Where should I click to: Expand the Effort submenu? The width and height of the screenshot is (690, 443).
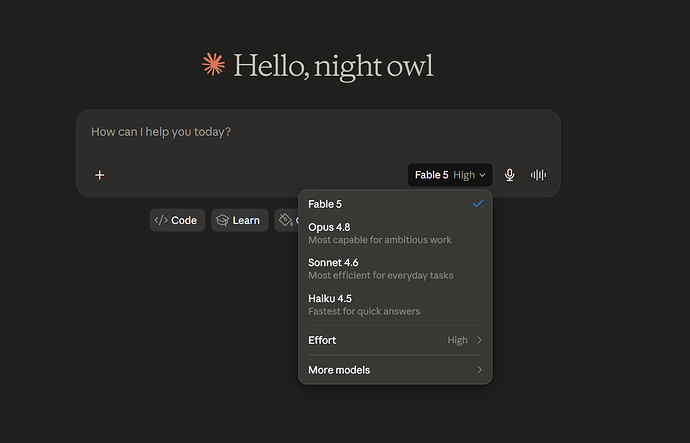pos(395,340)
